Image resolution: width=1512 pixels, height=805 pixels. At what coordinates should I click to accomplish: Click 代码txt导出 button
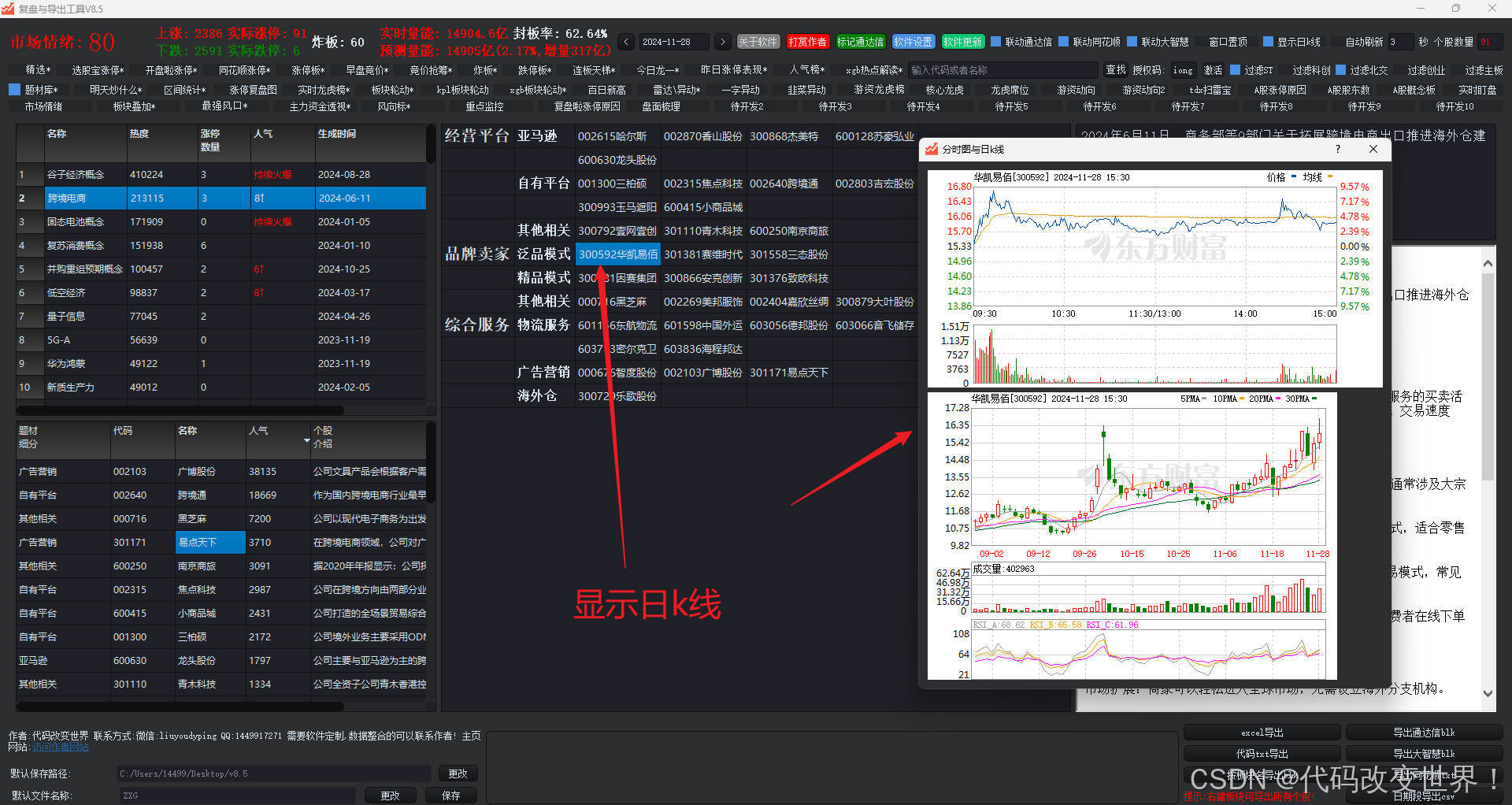(x=1262, y=754)
